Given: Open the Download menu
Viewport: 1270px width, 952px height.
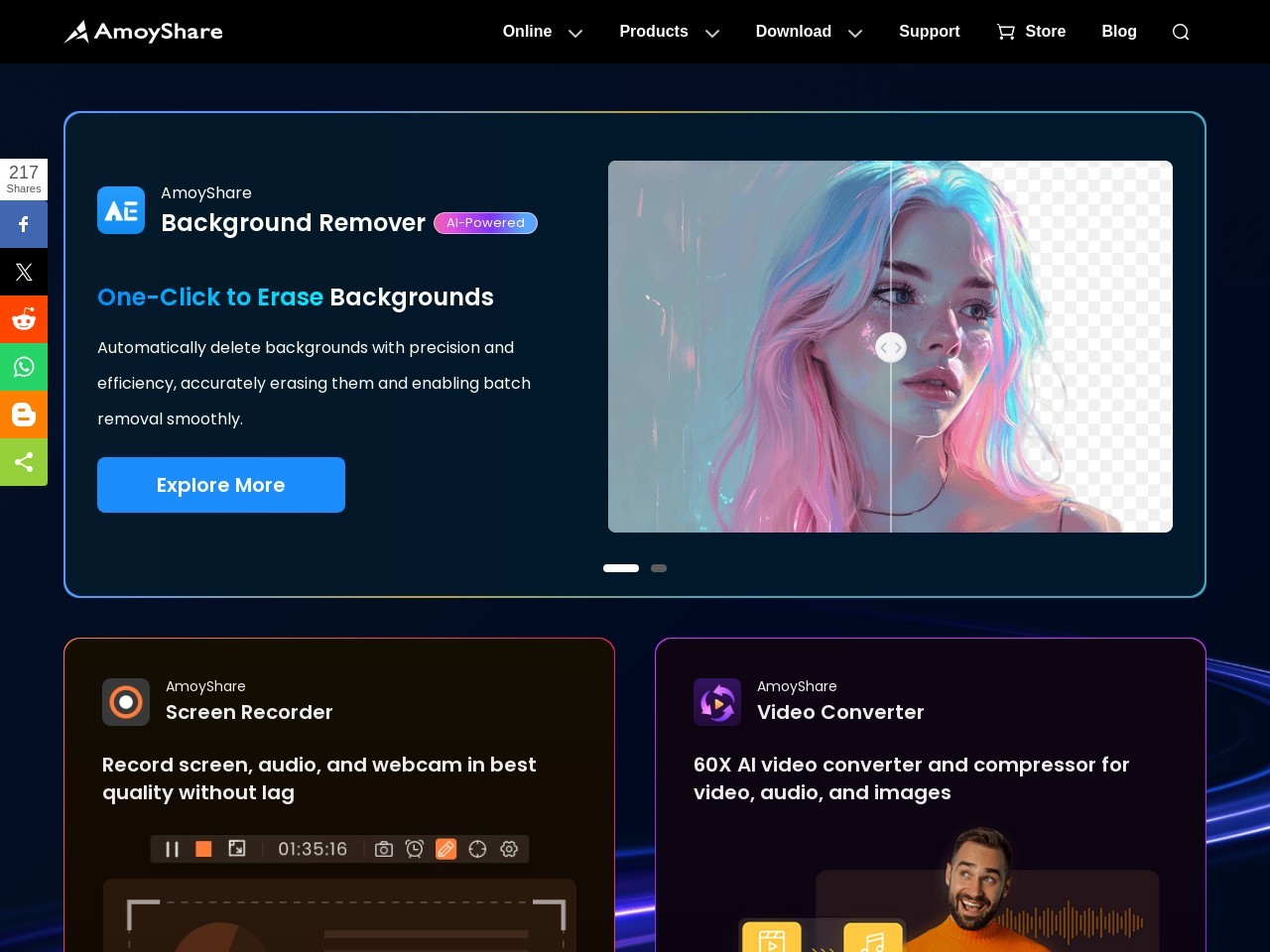Looking at the screenshot, I should (793, 32).
